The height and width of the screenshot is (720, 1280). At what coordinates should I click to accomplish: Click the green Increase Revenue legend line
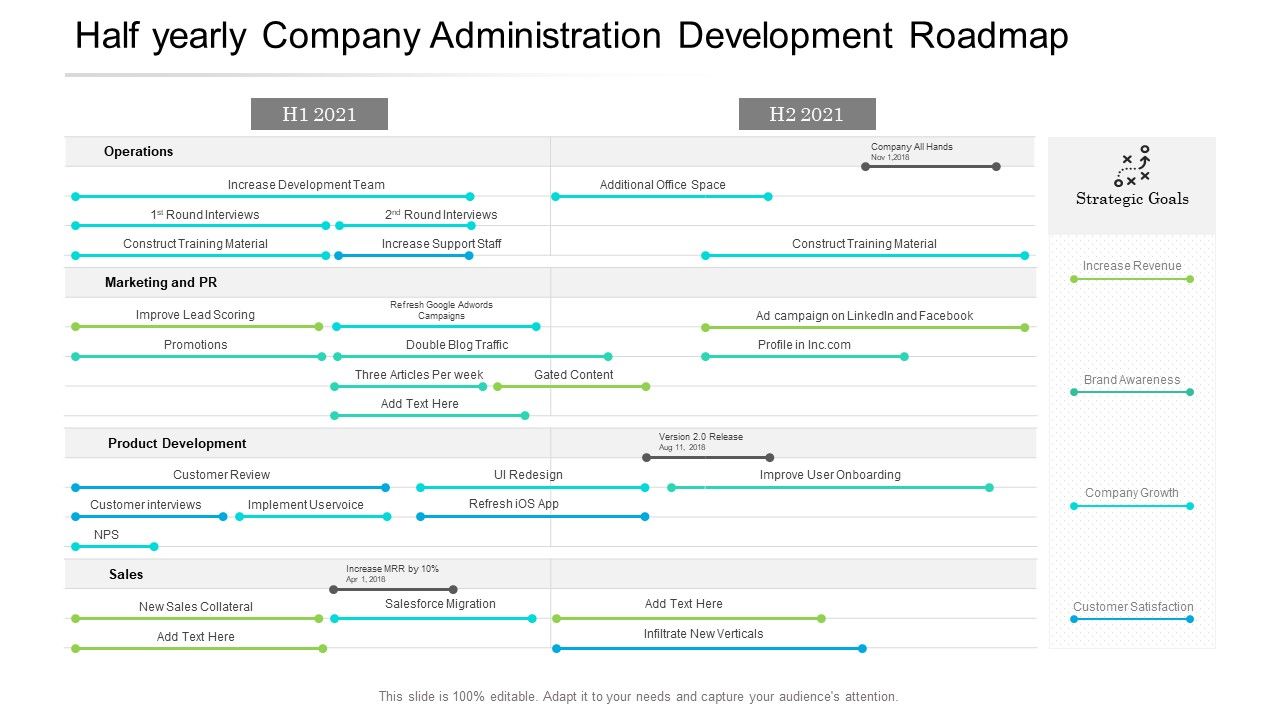pyautogui.click(x=1132, y=279)
